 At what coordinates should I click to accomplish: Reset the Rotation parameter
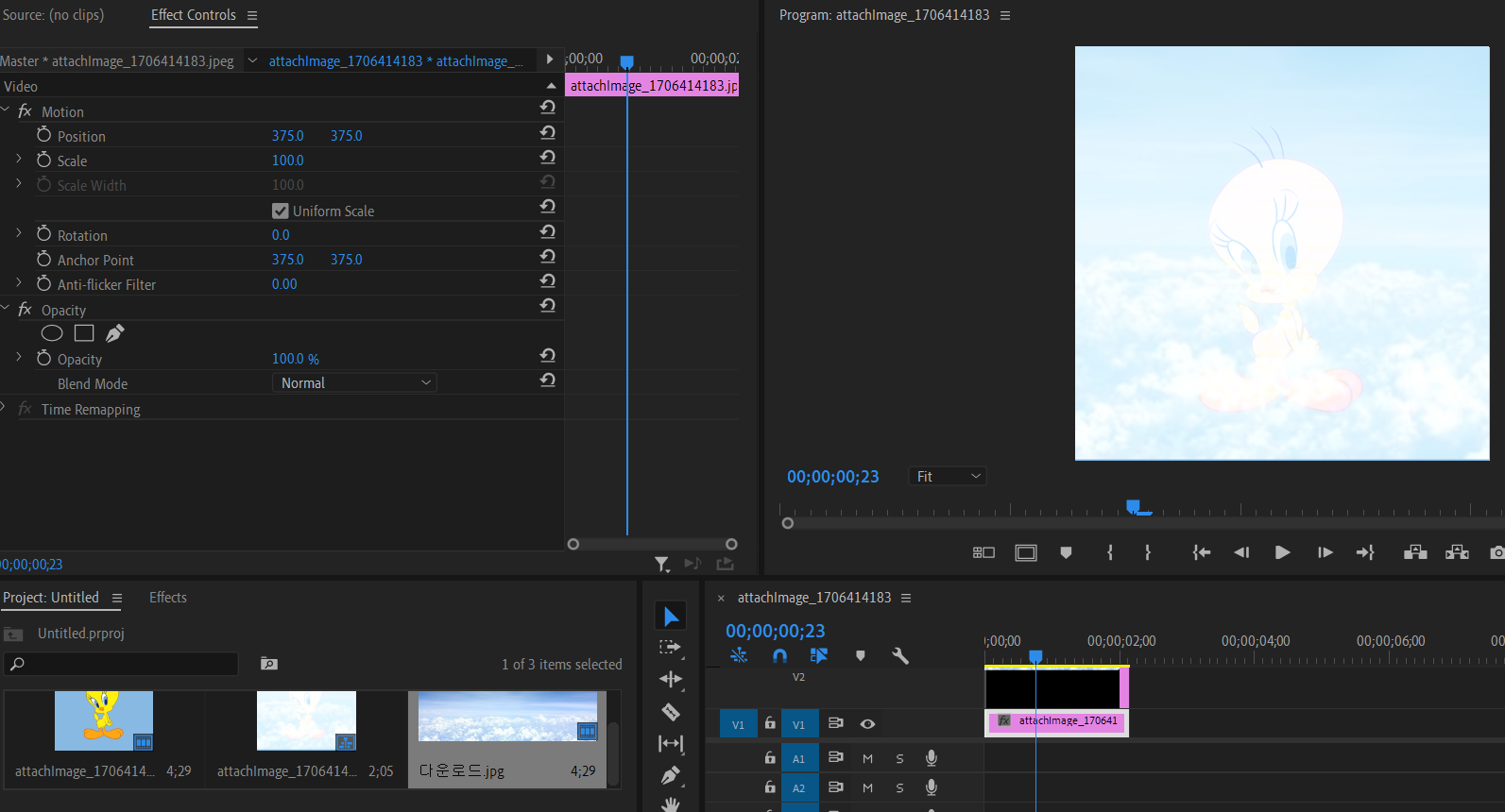pos(547,232)
